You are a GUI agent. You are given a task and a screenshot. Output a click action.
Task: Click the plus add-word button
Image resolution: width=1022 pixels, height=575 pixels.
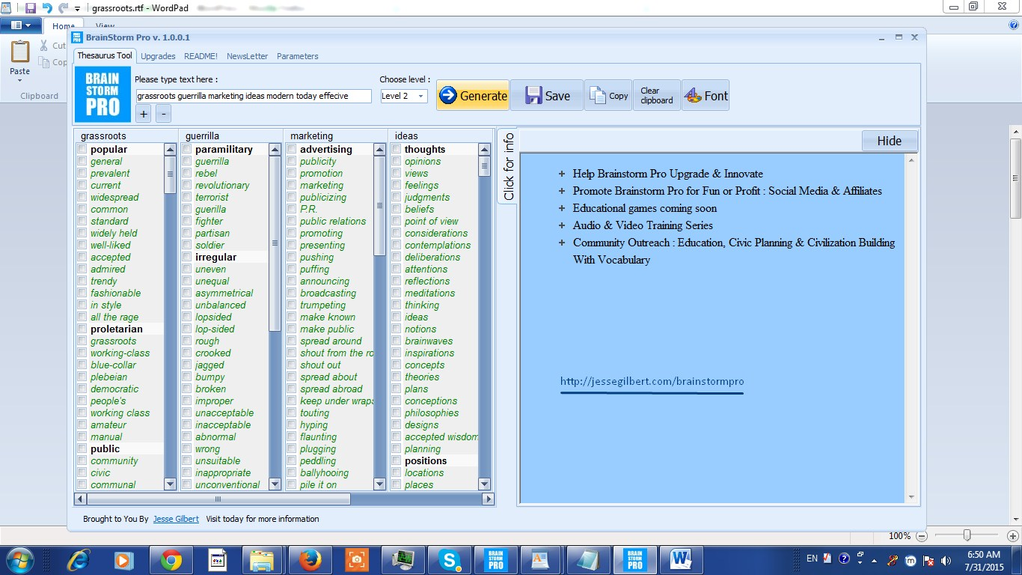click(x=143, y=114)
